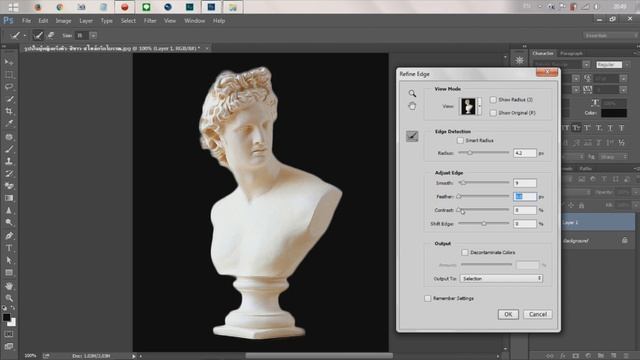Enable Show Original checkbox
This screenshot has width=640, height=360.
point(493,113)
